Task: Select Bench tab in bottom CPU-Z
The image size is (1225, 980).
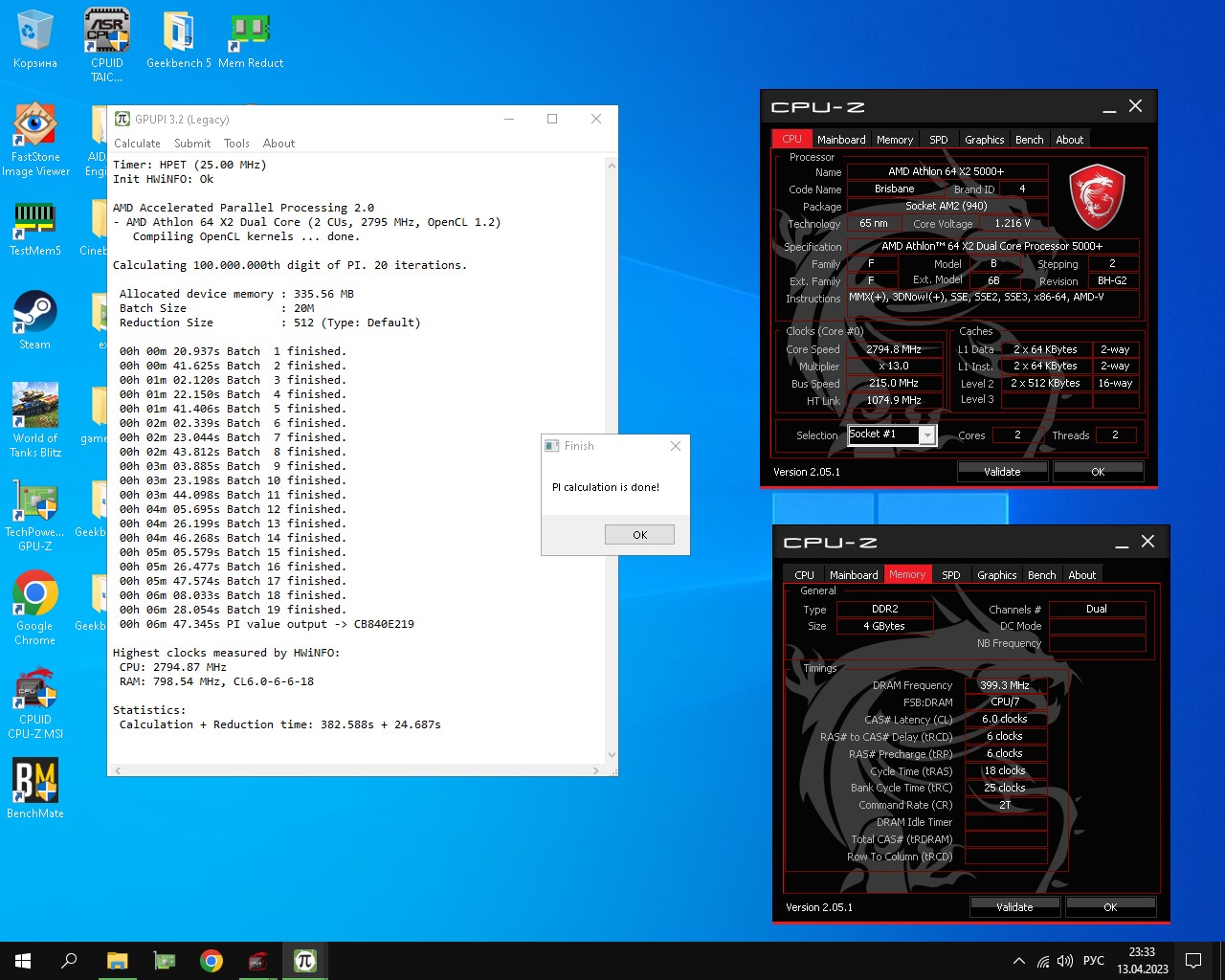Action: [x=1041, y=575]
